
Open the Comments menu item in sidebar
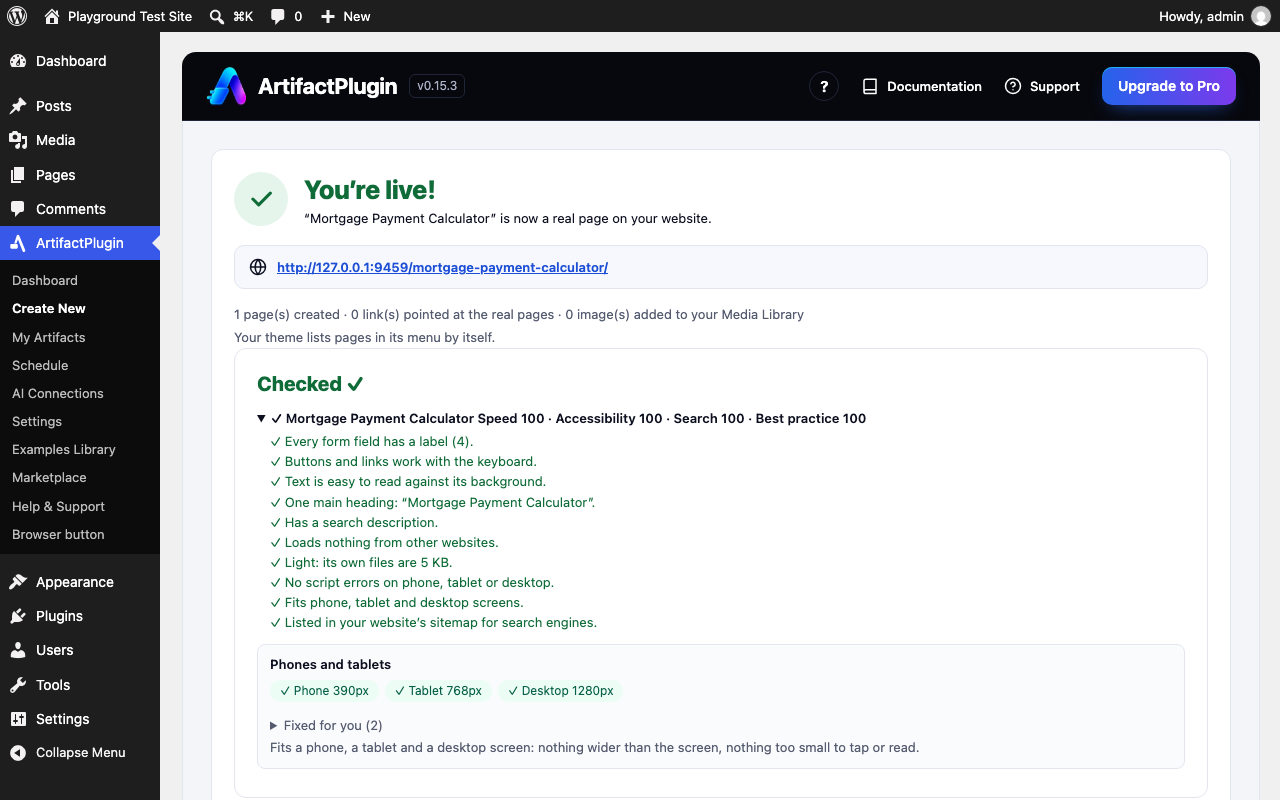pos(80,209)
